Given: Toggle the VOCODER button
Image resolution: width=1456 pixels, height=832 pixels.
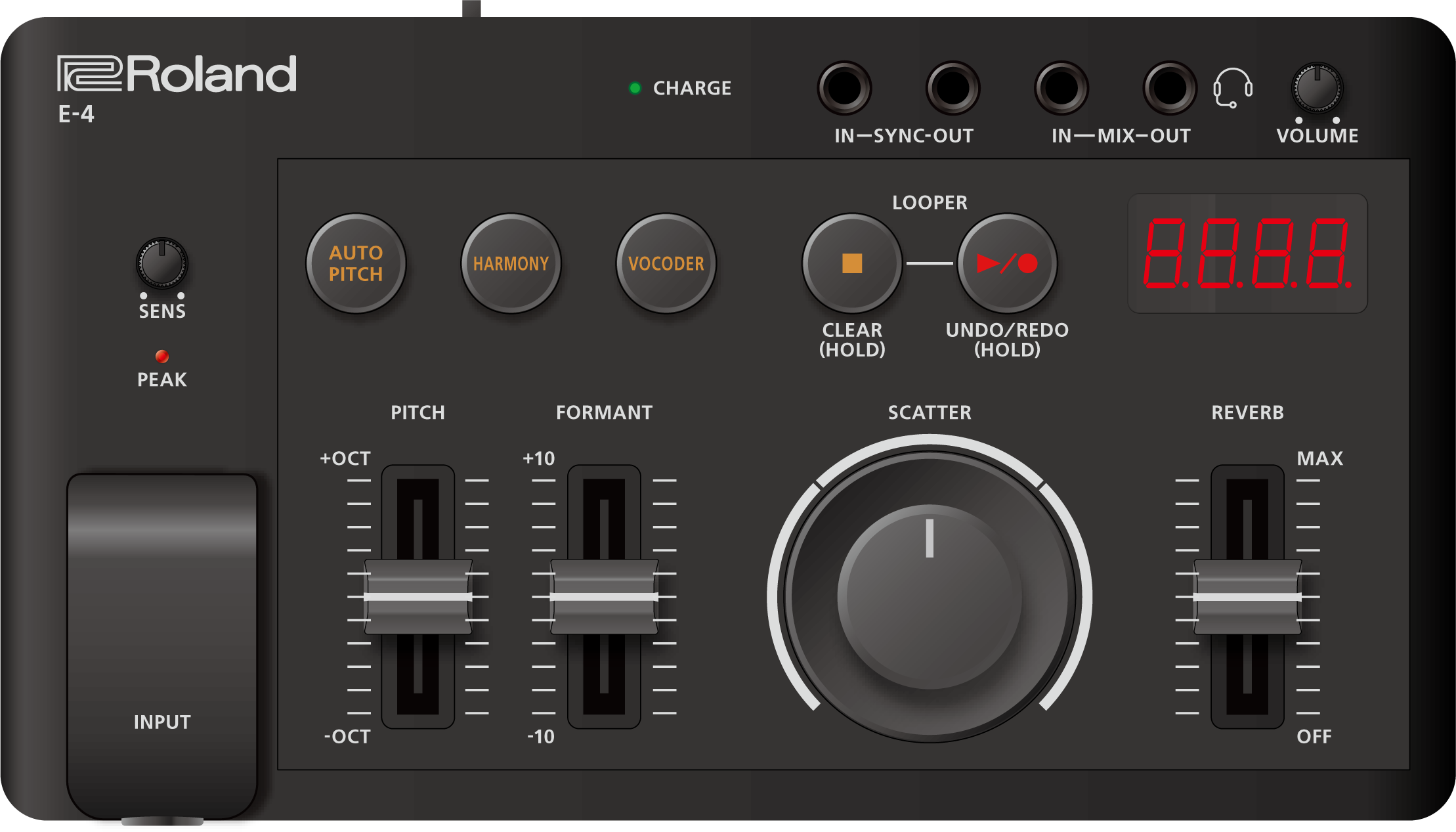Looking at the screenshot, I should click(x=666, y=263).
